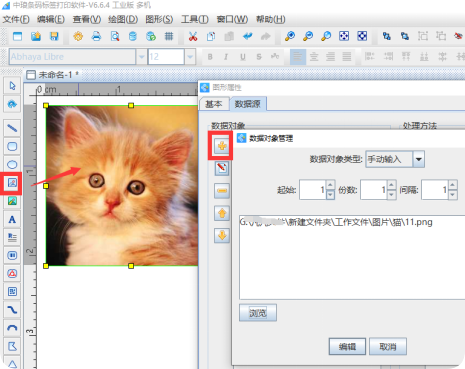The height and width of the screenshot is (369, 465).
Task: Open the 工具(T) menu
Action: click(x=195, y=19)
